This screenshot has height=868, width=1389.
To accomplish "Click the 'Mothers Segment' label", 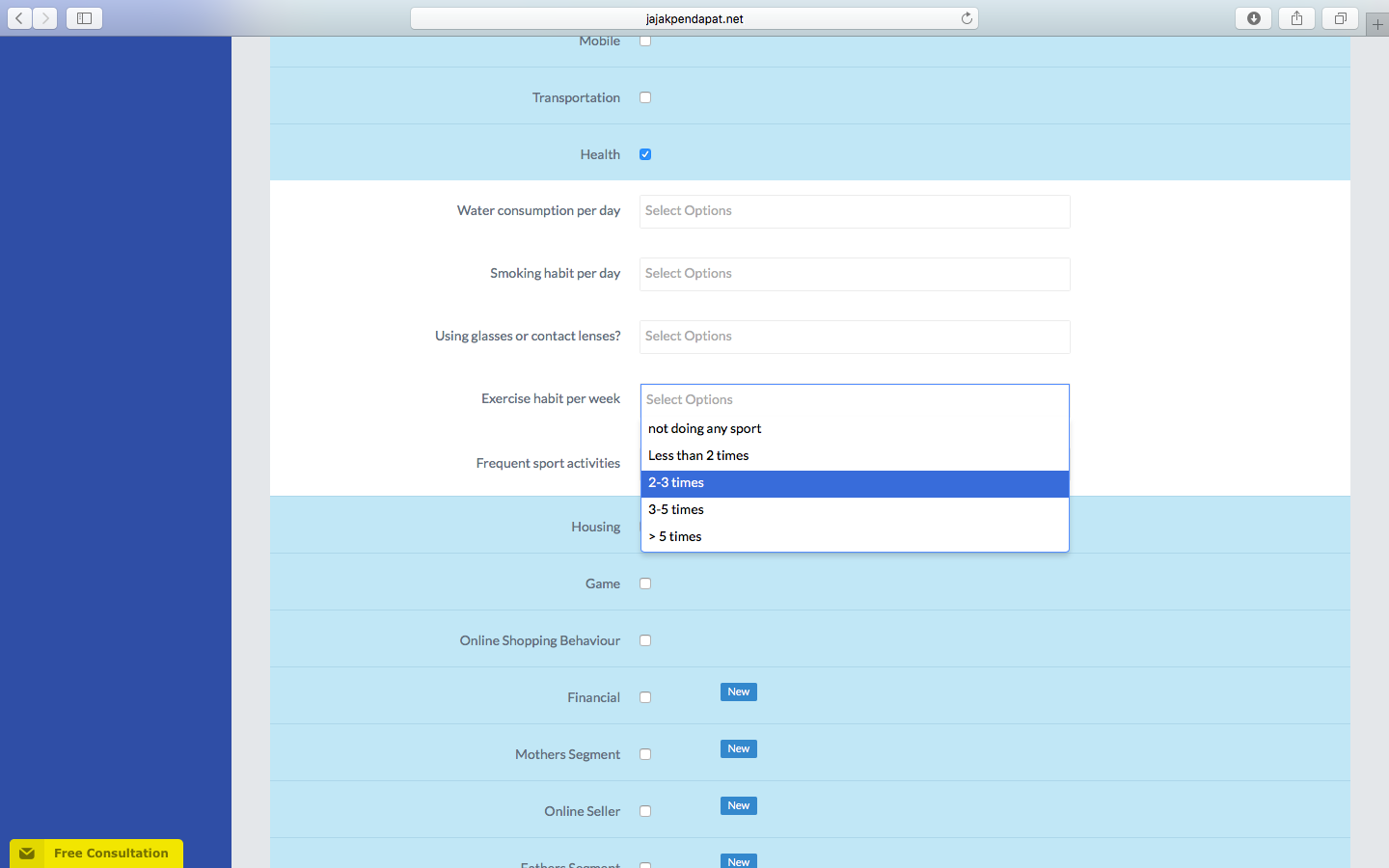I will point(567,754).
